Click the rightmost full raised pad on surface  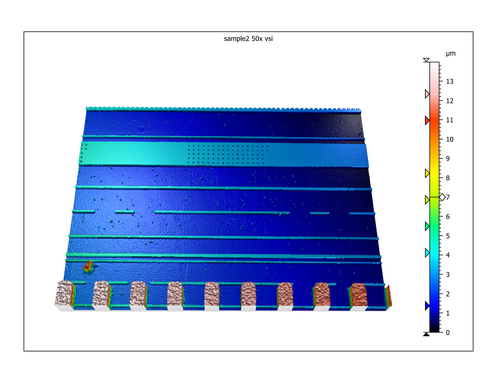[358, 294]
